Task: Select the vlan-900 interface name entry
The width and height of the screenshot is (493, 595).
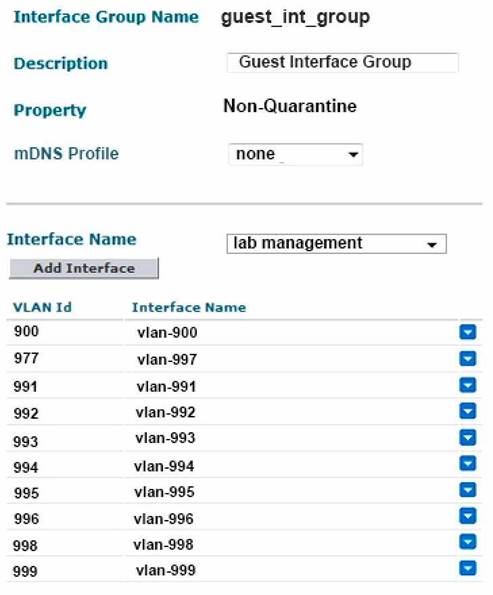Action: pyautogui.click(x=167, y=333)
